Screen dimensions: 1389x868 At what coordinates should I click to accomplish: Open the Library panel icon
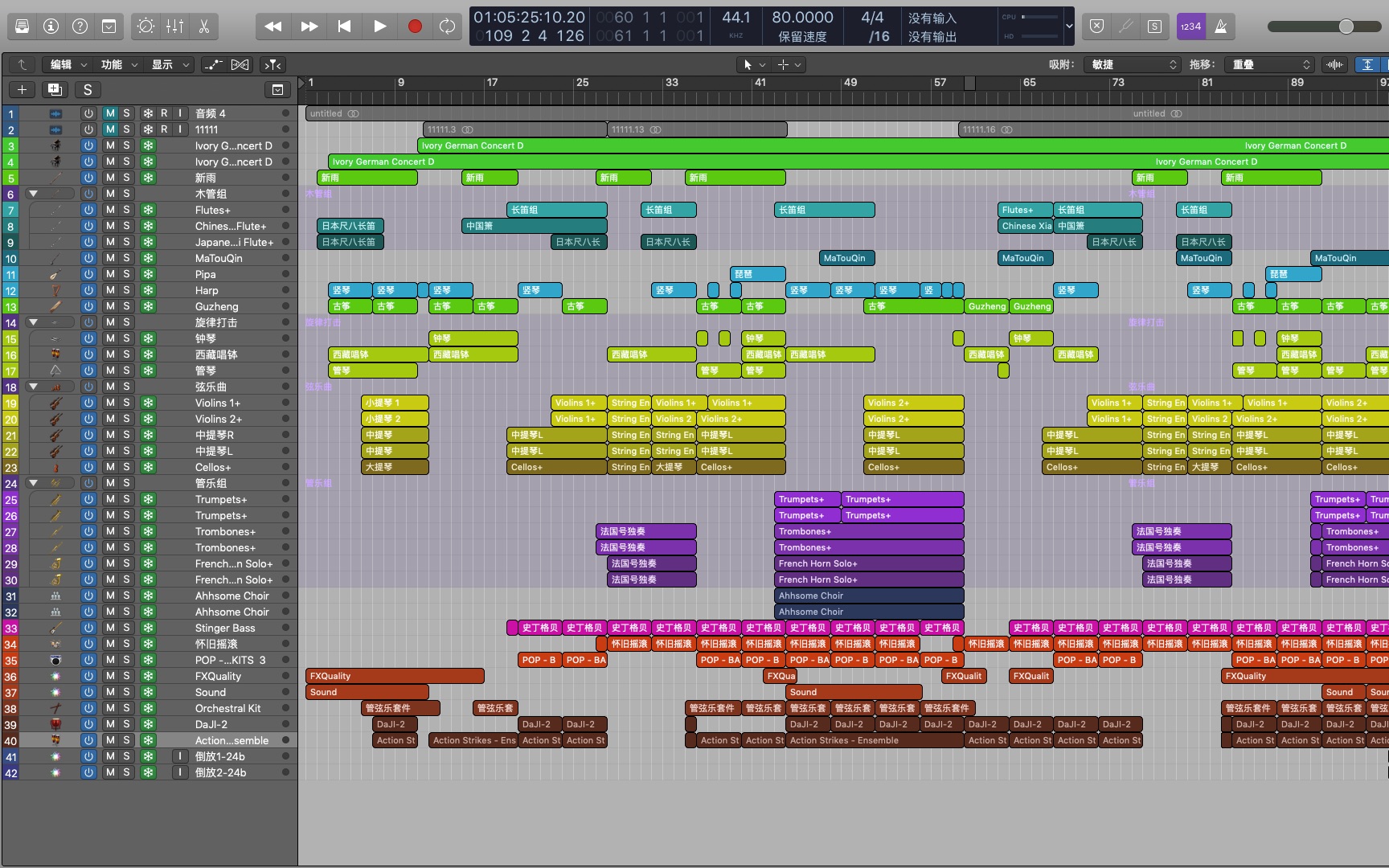23,27
